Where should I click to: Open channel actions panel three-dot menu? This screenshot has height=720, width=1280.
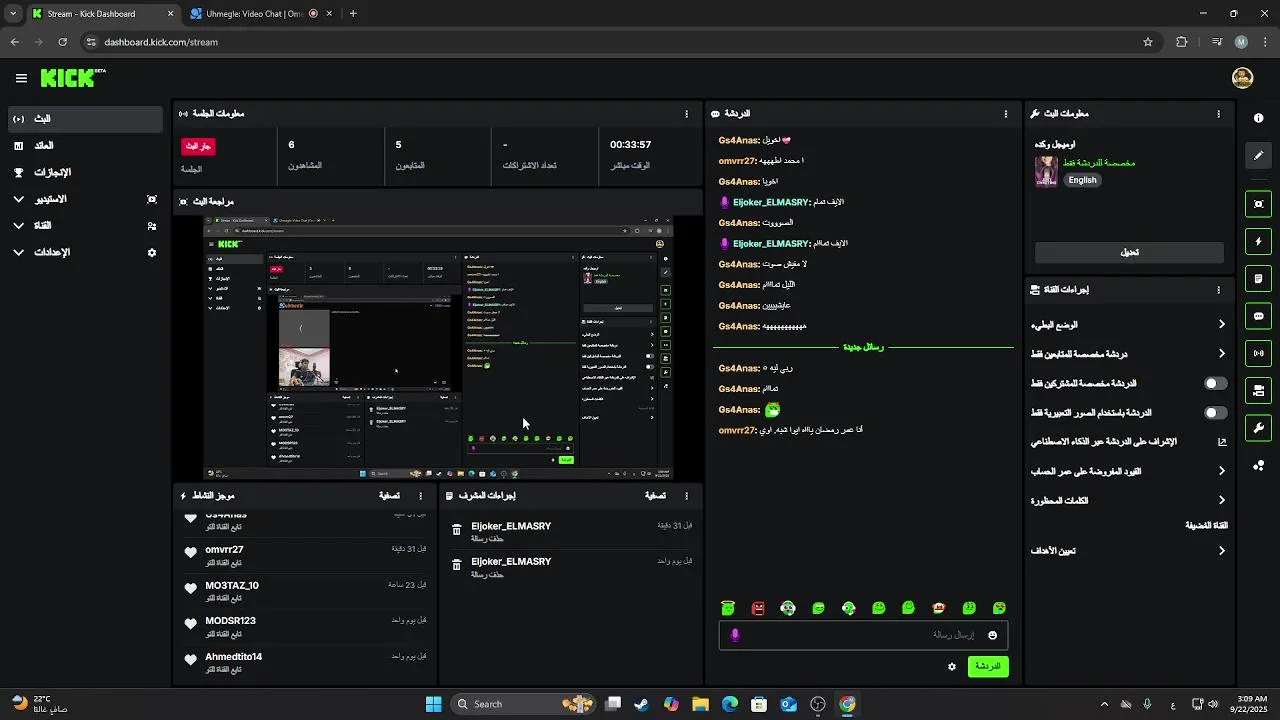pos(1218,290)
